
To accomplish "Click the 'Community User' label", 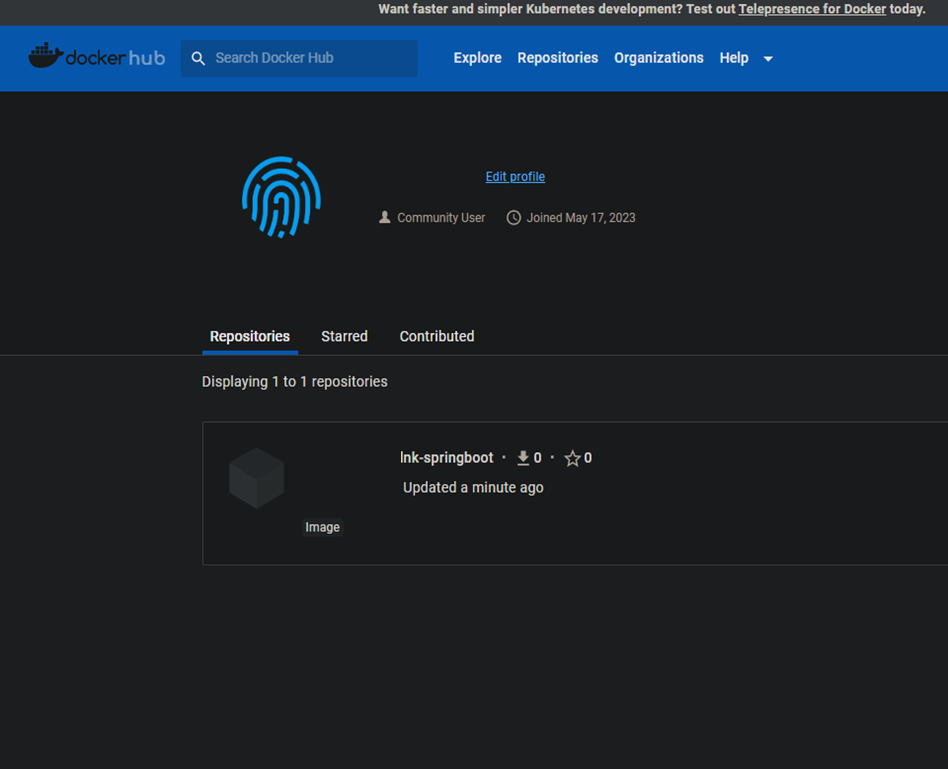I will pos(441,218).
